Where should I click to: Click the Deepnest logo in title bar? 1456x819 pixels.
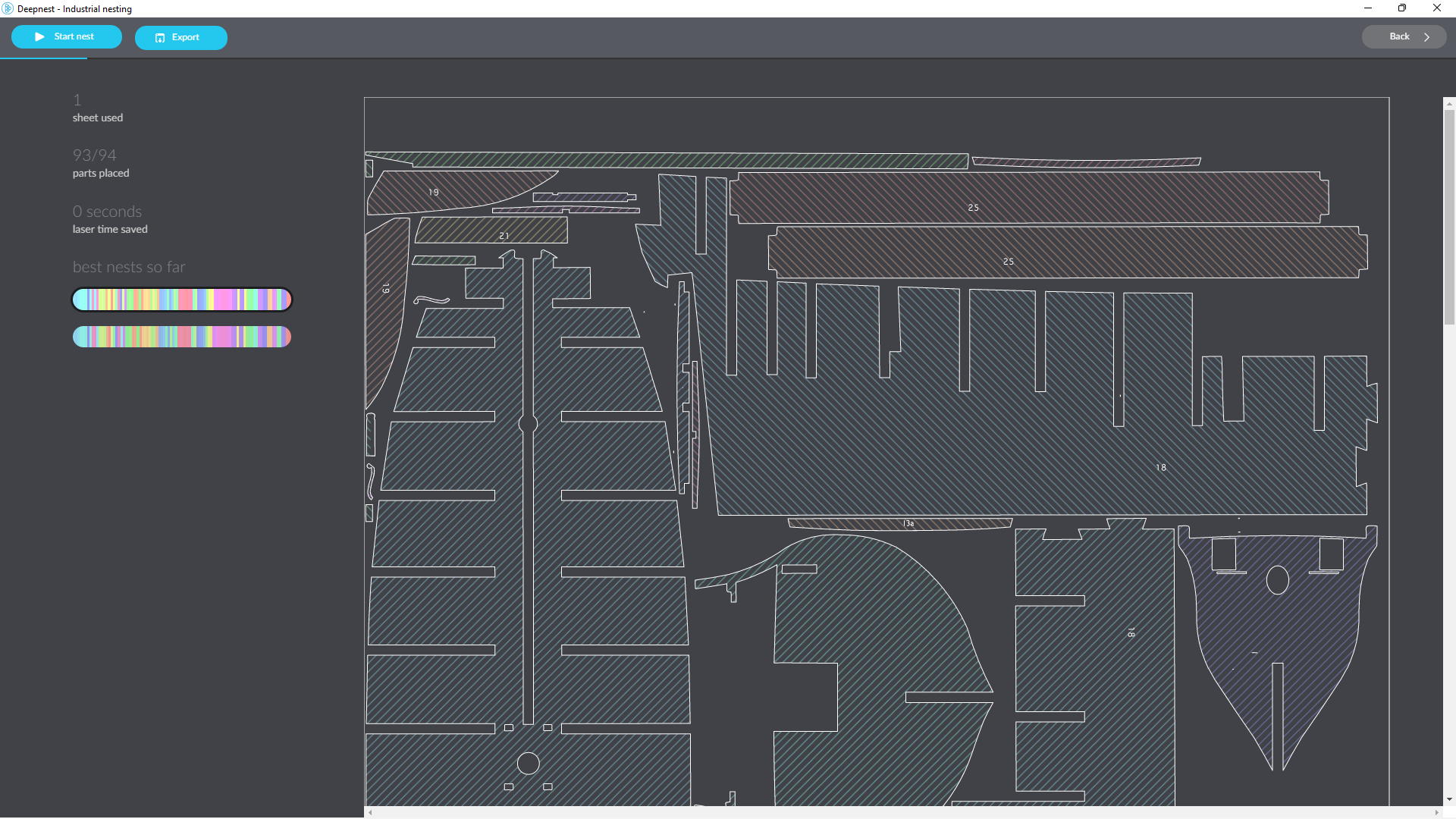pyautogui.click(x=8, y=8)
